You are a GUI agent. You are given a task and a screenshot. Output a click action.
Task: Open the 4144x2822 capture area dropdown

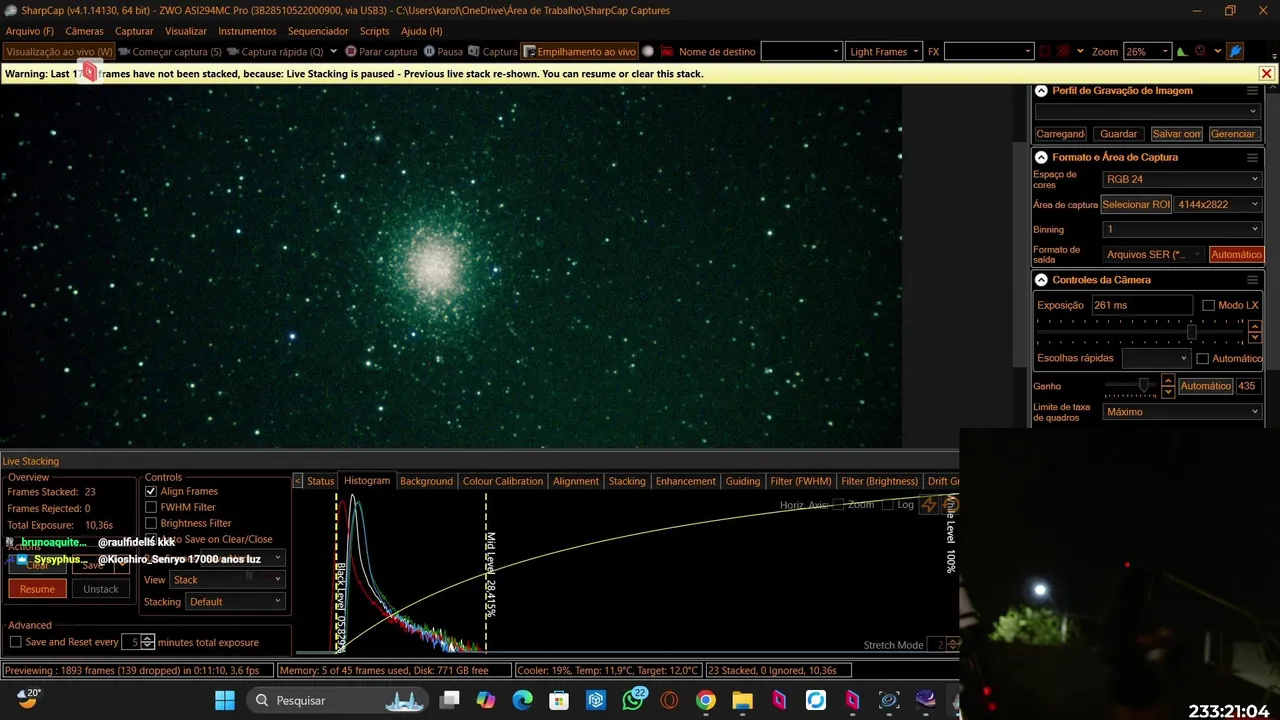tap(1218, 205)
